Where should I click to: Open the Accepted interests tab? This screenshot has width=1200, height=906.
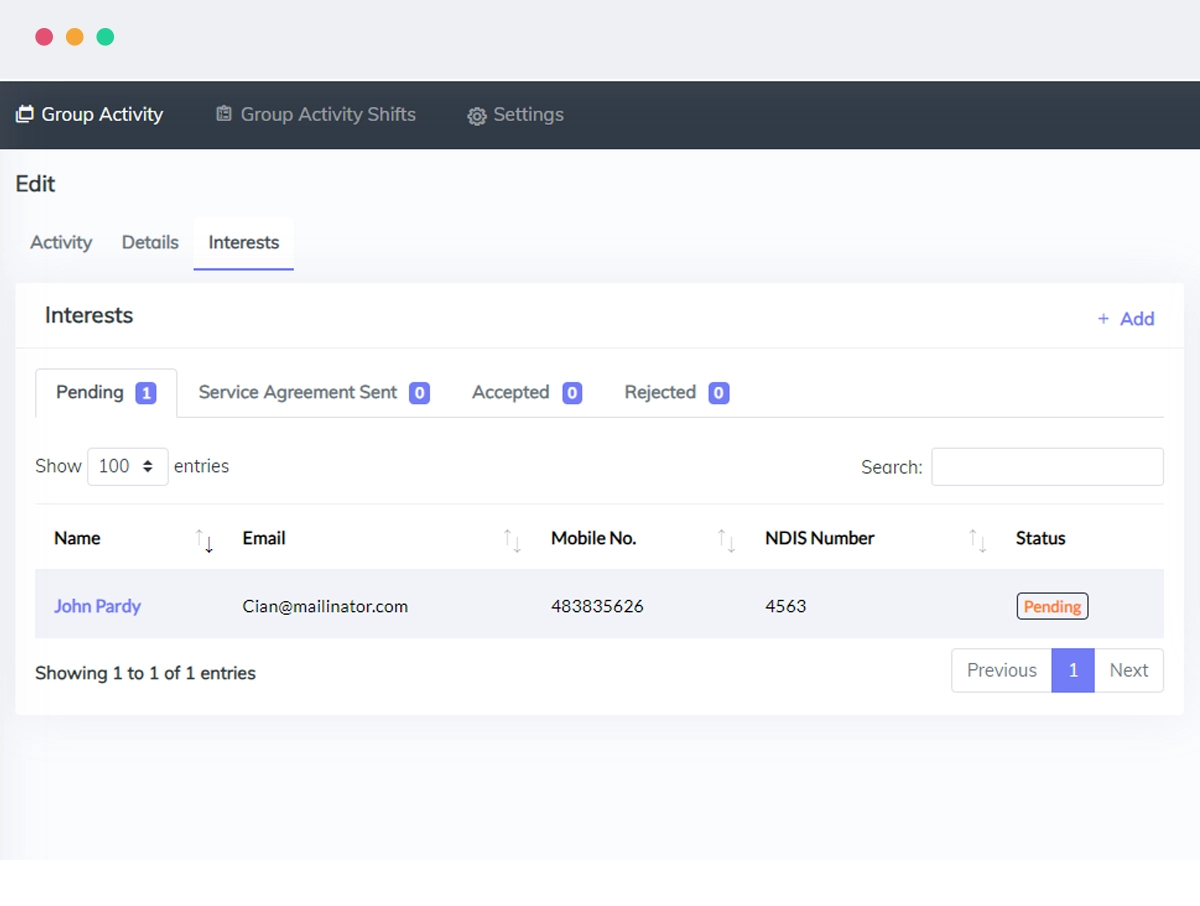[527, 393]
